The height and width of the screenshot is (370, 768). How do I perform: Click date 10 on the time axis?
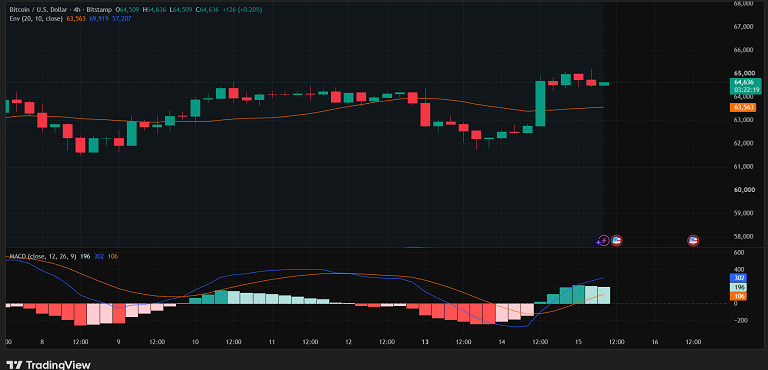[x=195, y=342]
